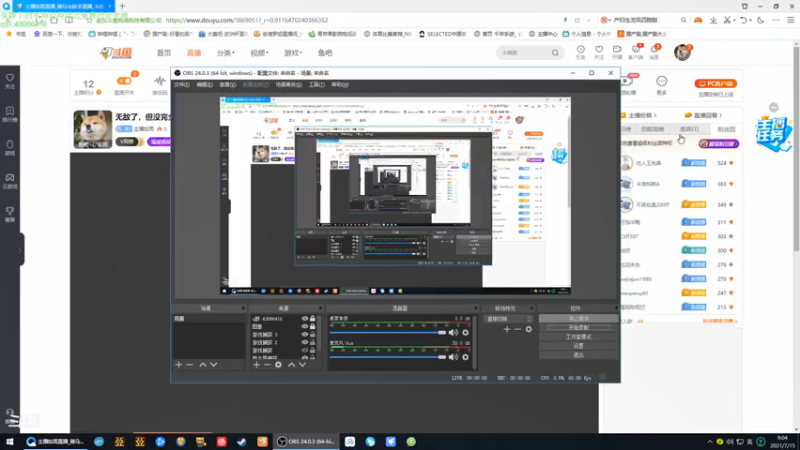Show hidden system tray icons chevron
Image resolution: width=800 pixels, height=450 pixels.
click(x=710, y=442)
